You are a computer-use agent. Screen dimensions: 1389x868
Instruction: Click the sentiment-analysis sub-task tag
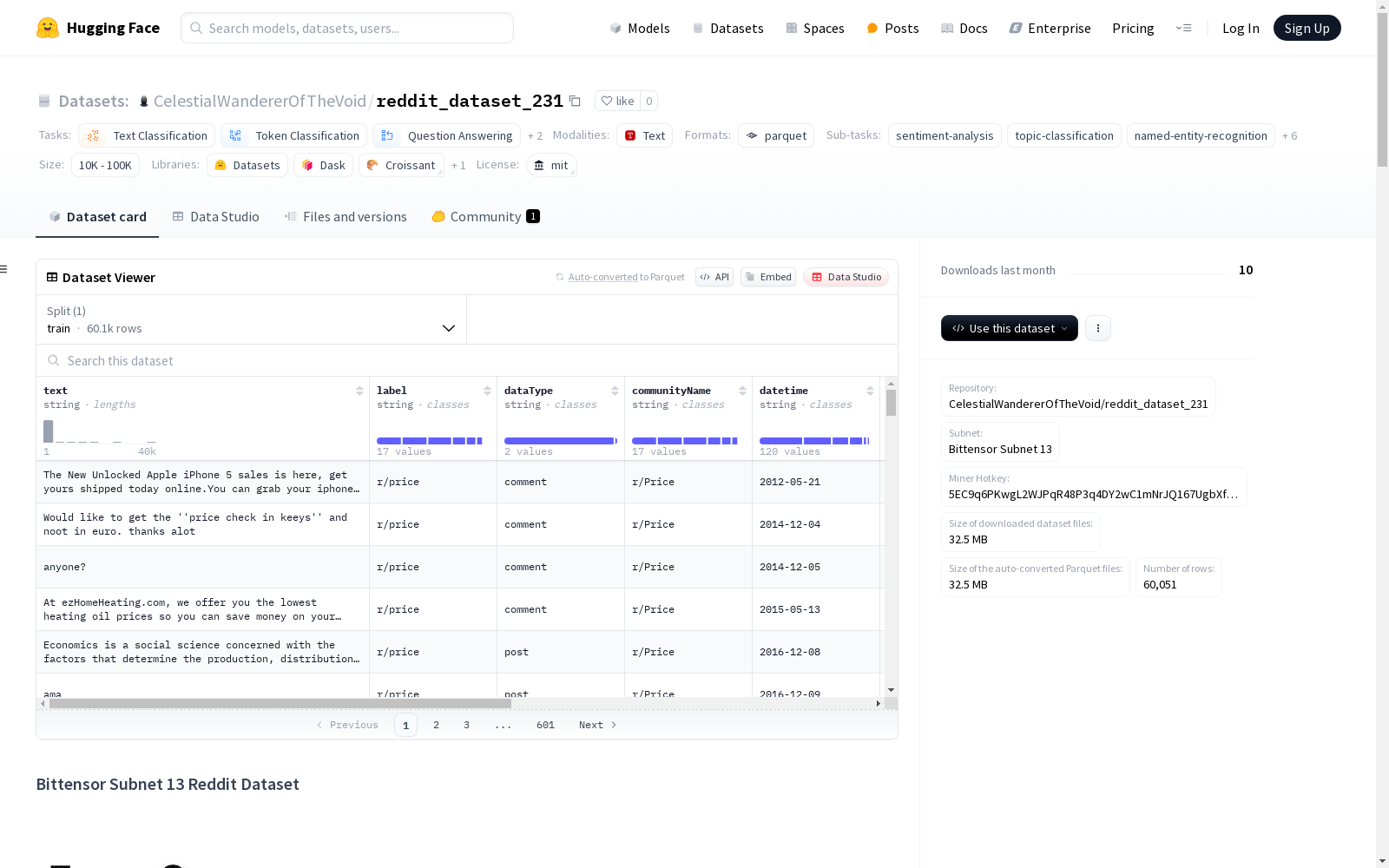[x=945, y=135]
